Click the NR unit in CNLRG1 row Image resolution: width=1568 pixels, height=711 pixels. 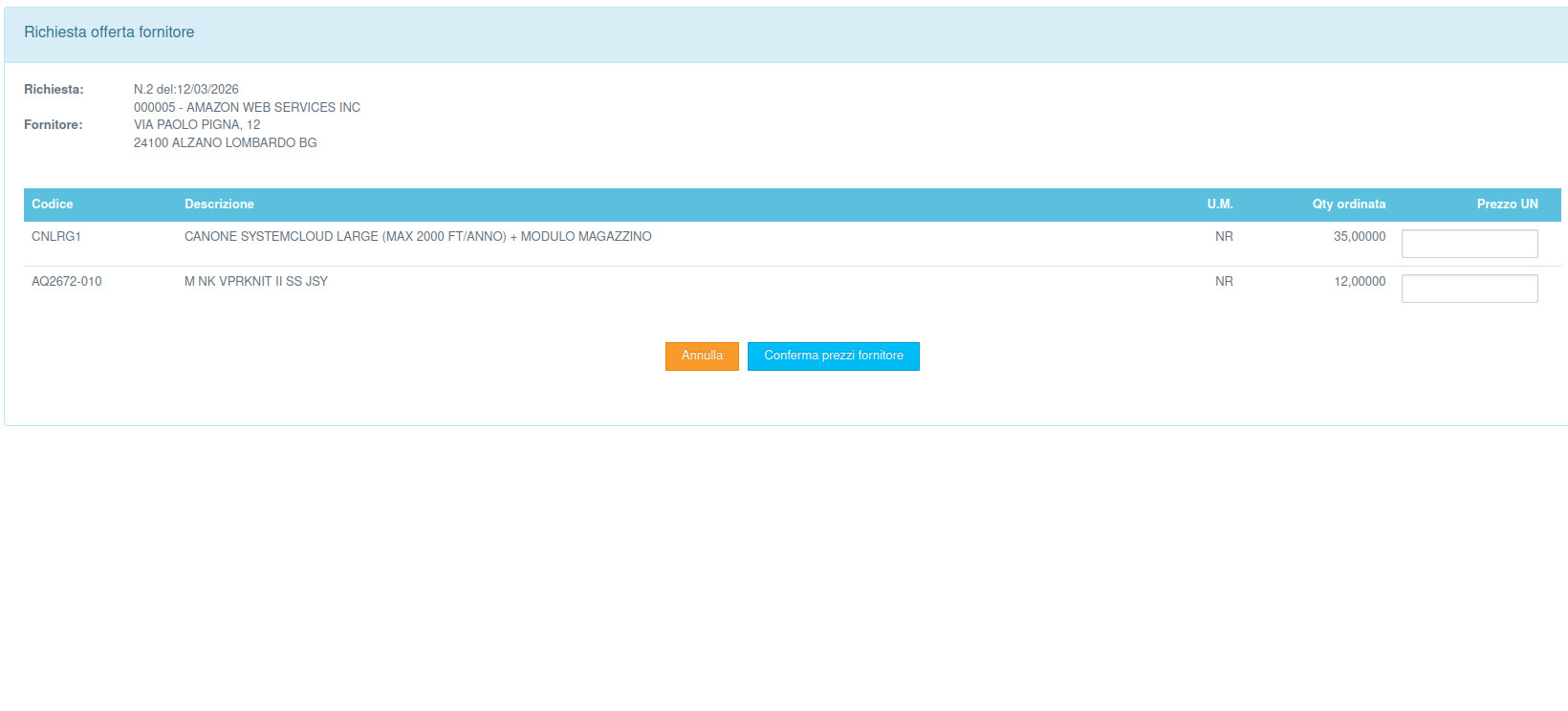point(1224,237)
